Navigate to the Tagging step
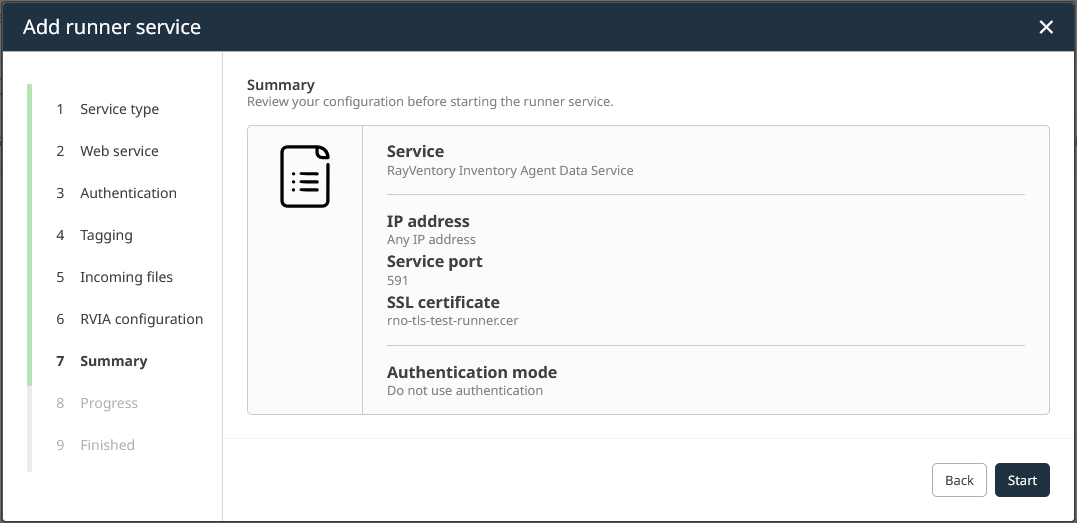 (106, 235)
